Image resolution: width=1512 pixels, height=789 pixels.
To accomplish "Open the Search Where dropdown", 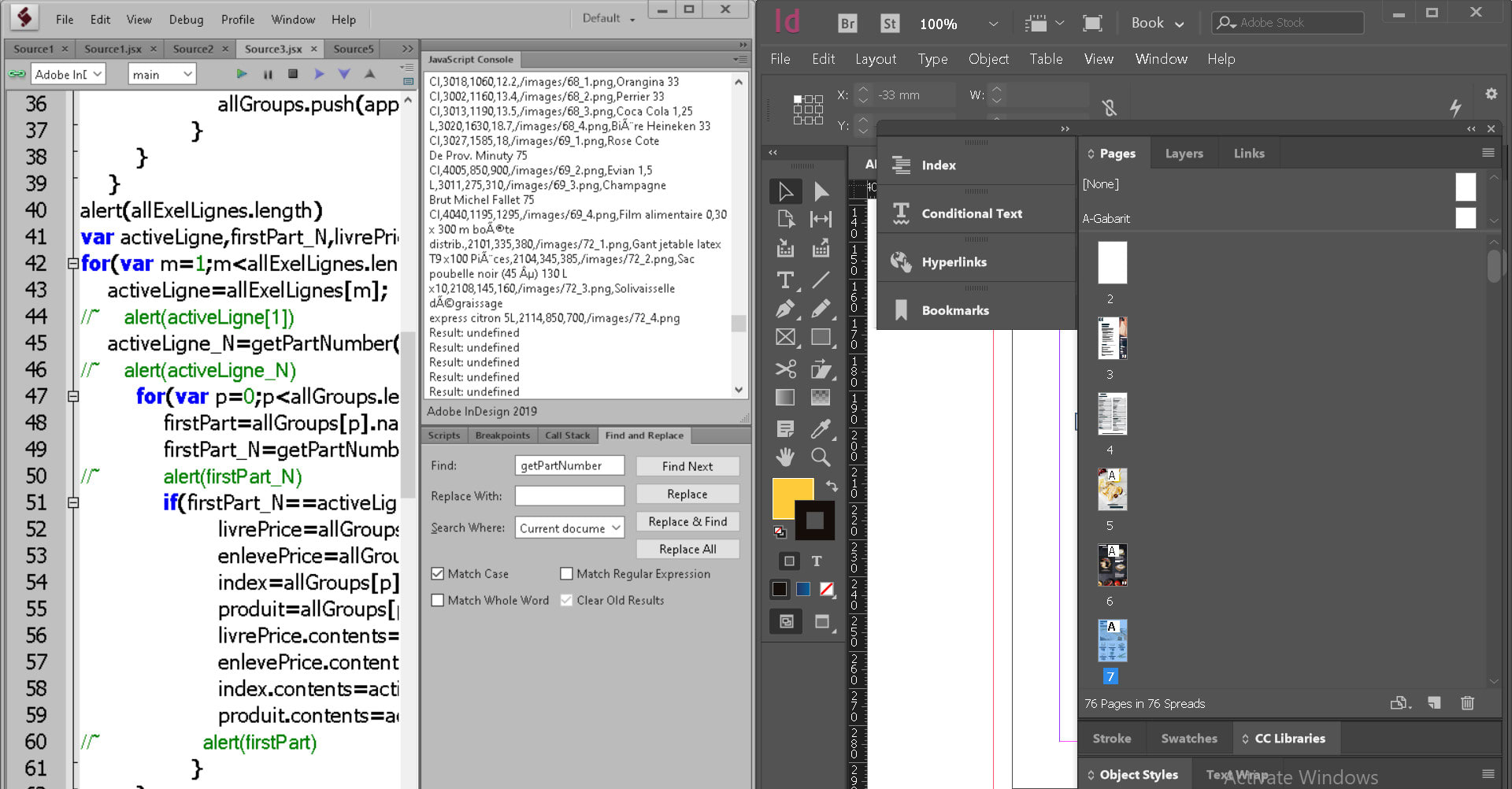I will pos(569,528).
